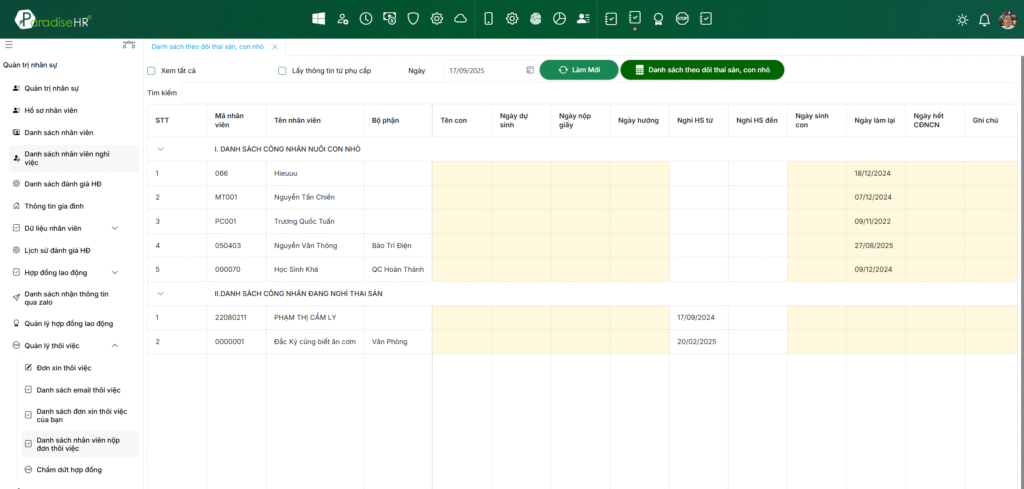
Task: Click the ParadiseHR logo
Action: (x=54, y=19)
